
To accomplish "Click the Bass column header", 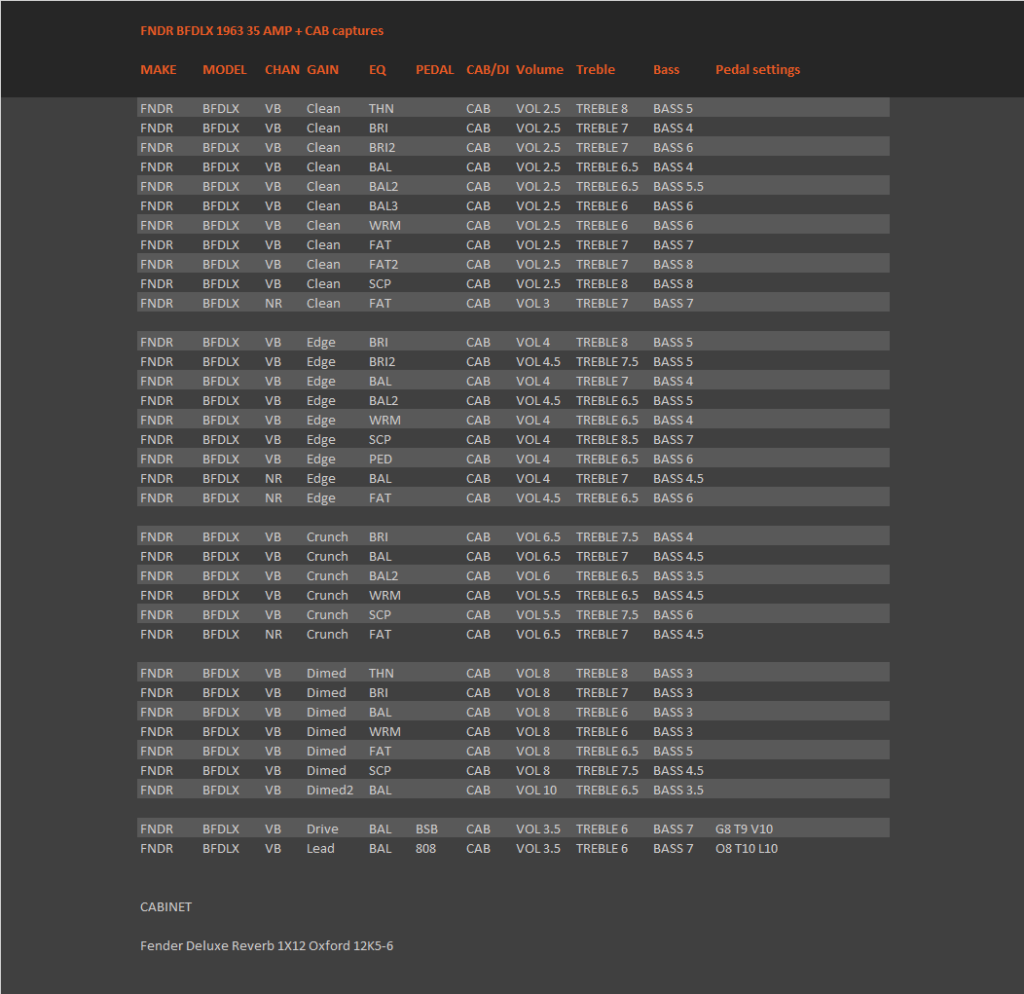I will tap(666, 70).
